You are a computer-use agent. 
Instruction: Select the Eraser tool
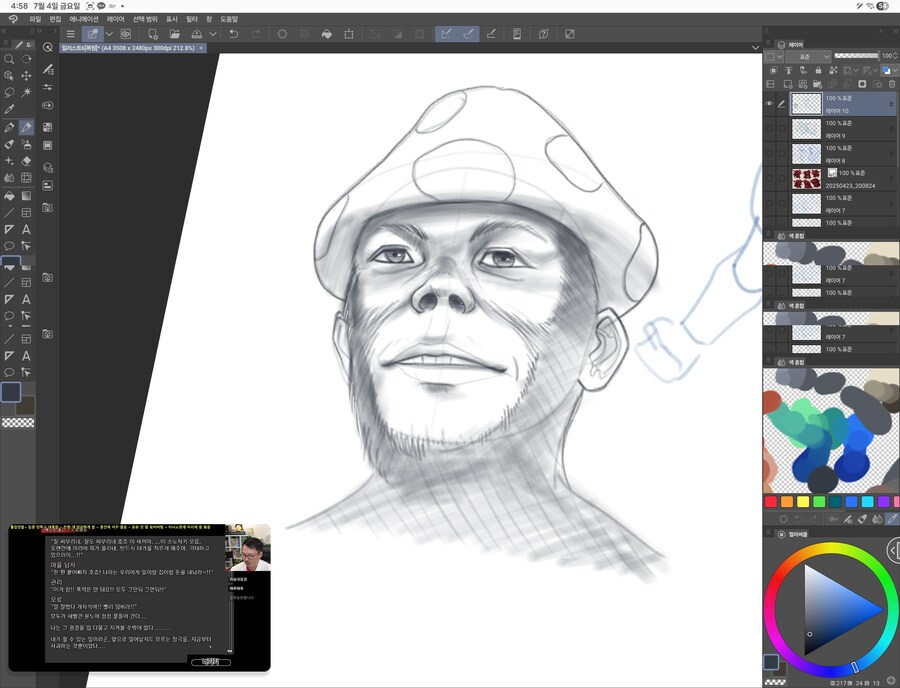[x=26, y=161]
